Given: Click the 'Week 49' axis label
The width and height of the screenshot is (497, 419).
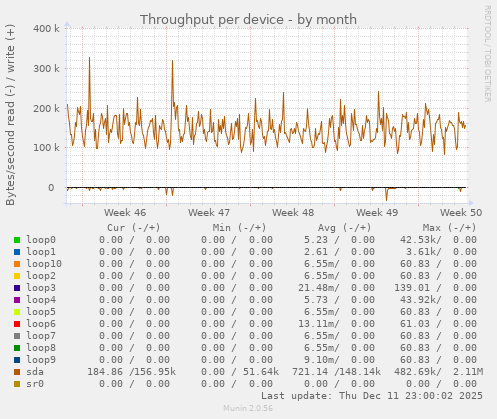Looking at the screenshot, I should click(377, 213).
